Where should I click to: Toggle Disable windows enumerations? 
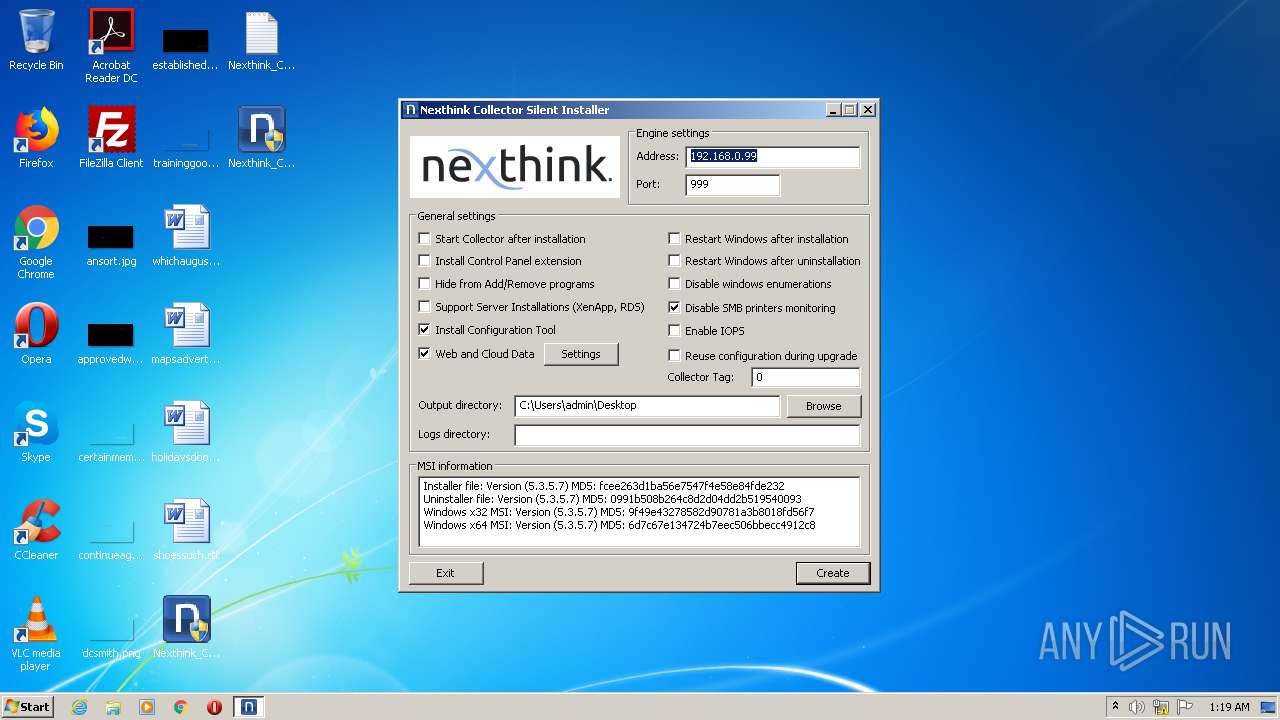675,284
